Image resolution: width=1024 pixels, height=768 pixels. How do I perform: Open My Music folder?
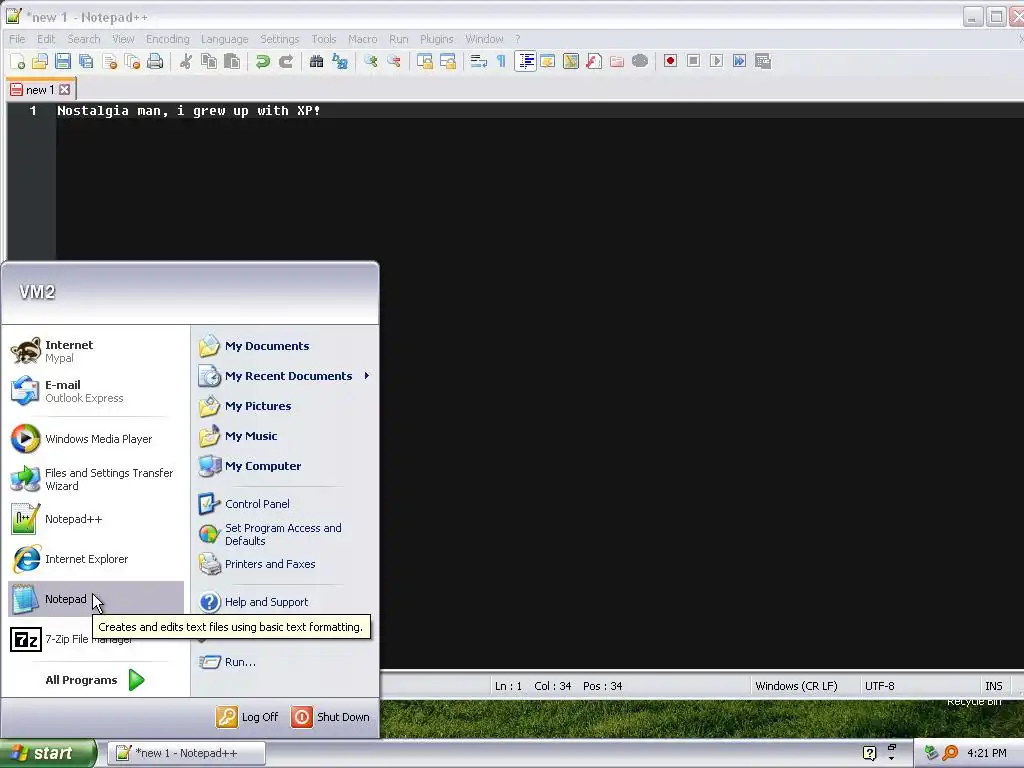(x=285, y=436)
